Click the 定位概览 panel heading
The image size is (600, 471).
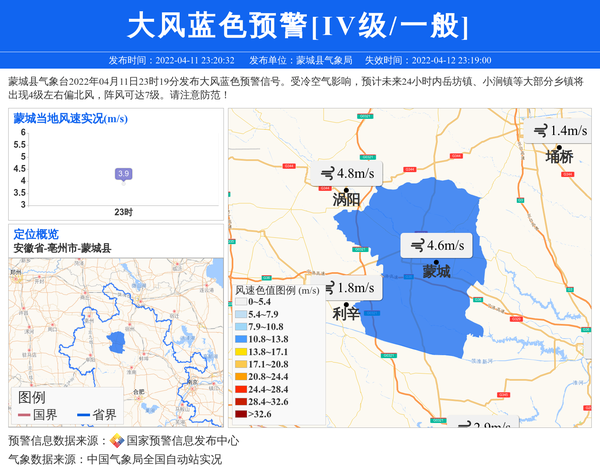[x=36, y=234]
